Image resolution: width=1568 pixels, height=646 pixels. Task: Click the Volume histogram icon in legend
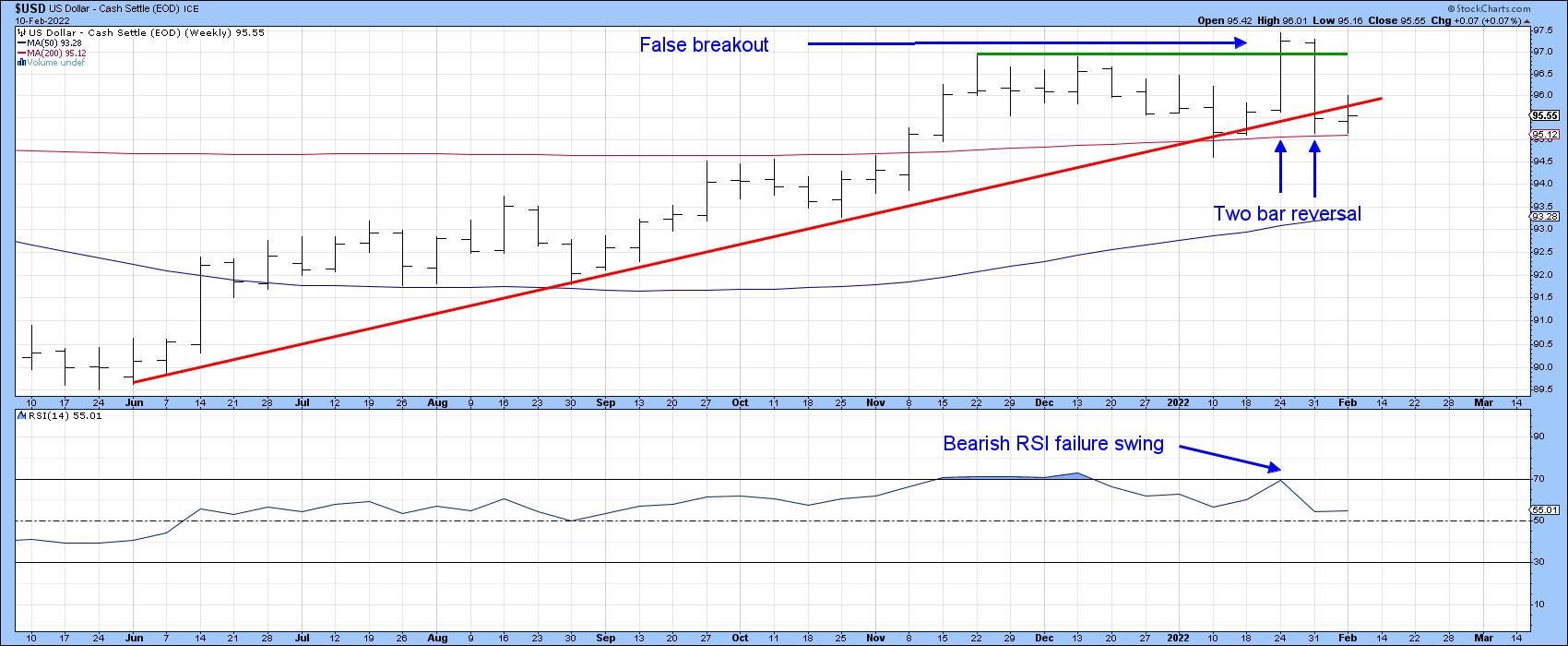[21, 63]
